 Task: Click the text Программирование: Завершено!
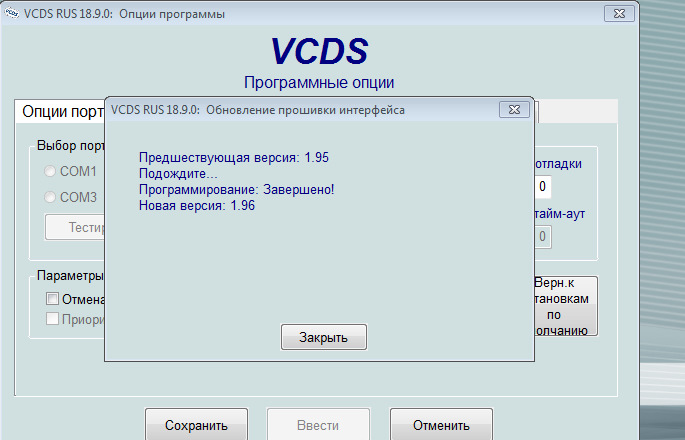tap(236, 190)
